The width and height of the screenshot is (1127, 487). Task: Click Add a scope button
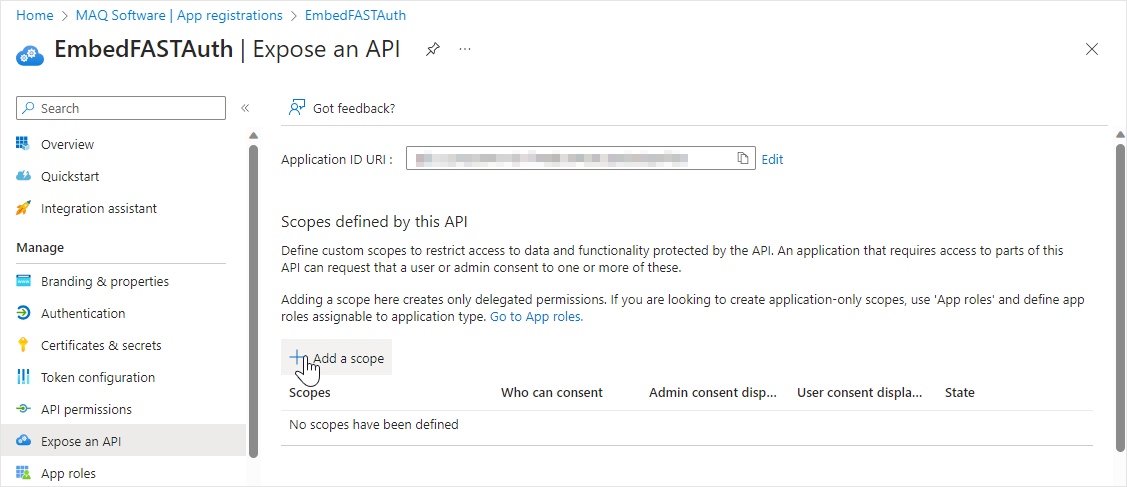(337, 358)
